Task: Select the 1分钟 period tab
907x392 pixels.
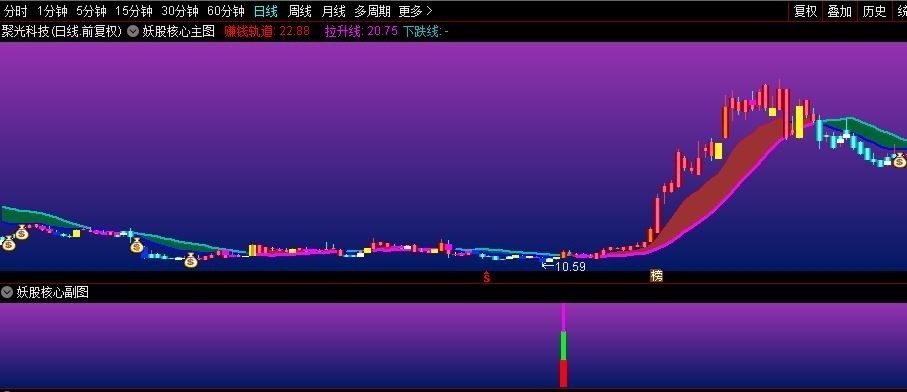Action: (x=52, y=11)
